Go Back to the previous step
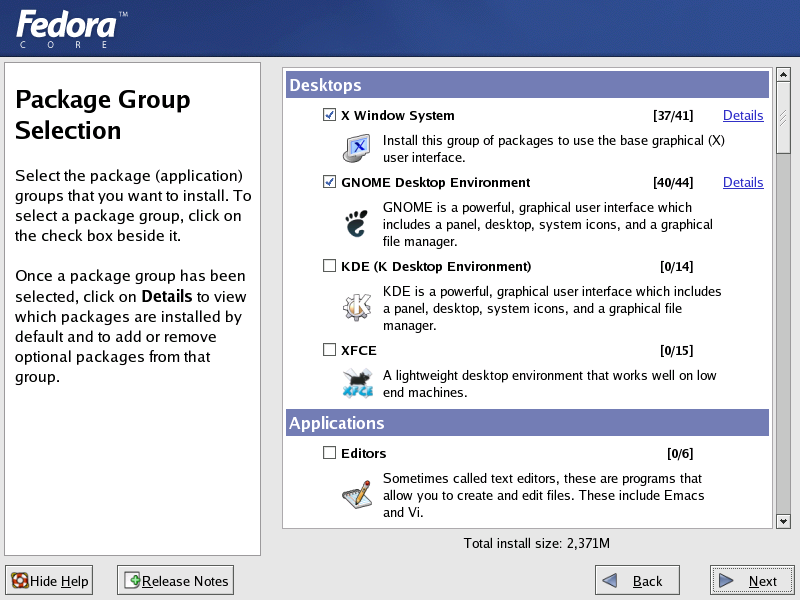800x600 pixels. 637,580
